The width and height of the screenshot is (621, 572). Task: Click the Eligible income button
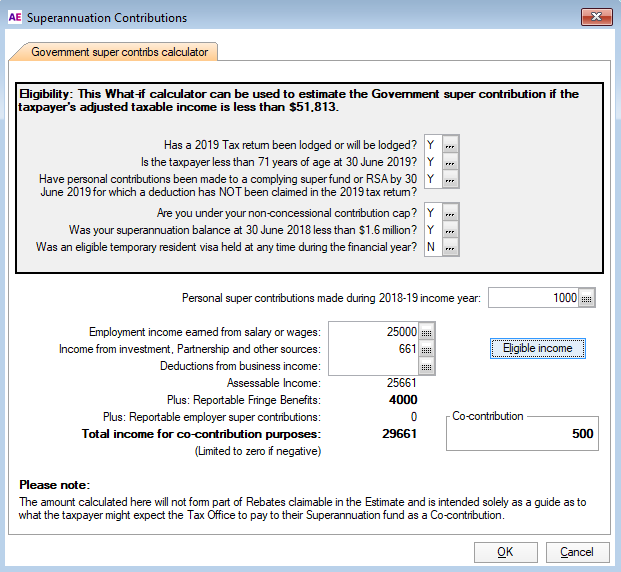(537, 348)
